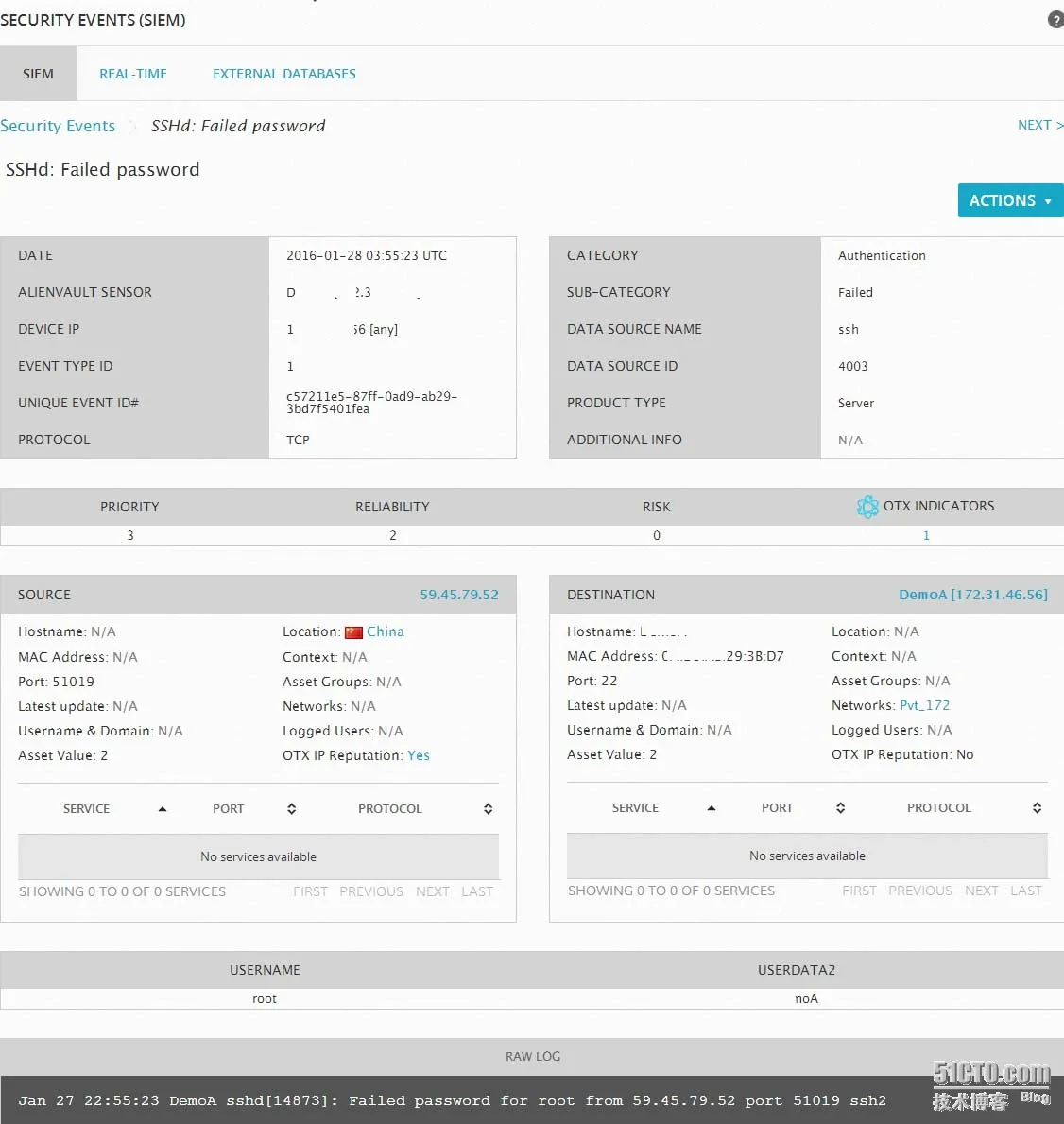The image size is (1064, 1124).
Task: Click Destination 'No services available' row
Action: [807, 856]
